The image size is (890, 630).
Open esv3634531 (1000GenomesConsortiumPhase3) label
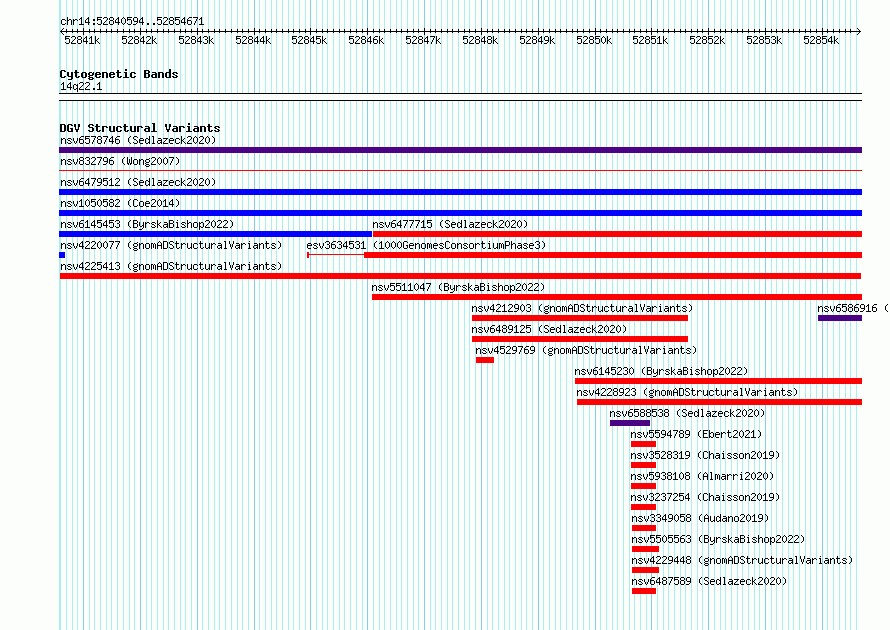click(426, 245)
